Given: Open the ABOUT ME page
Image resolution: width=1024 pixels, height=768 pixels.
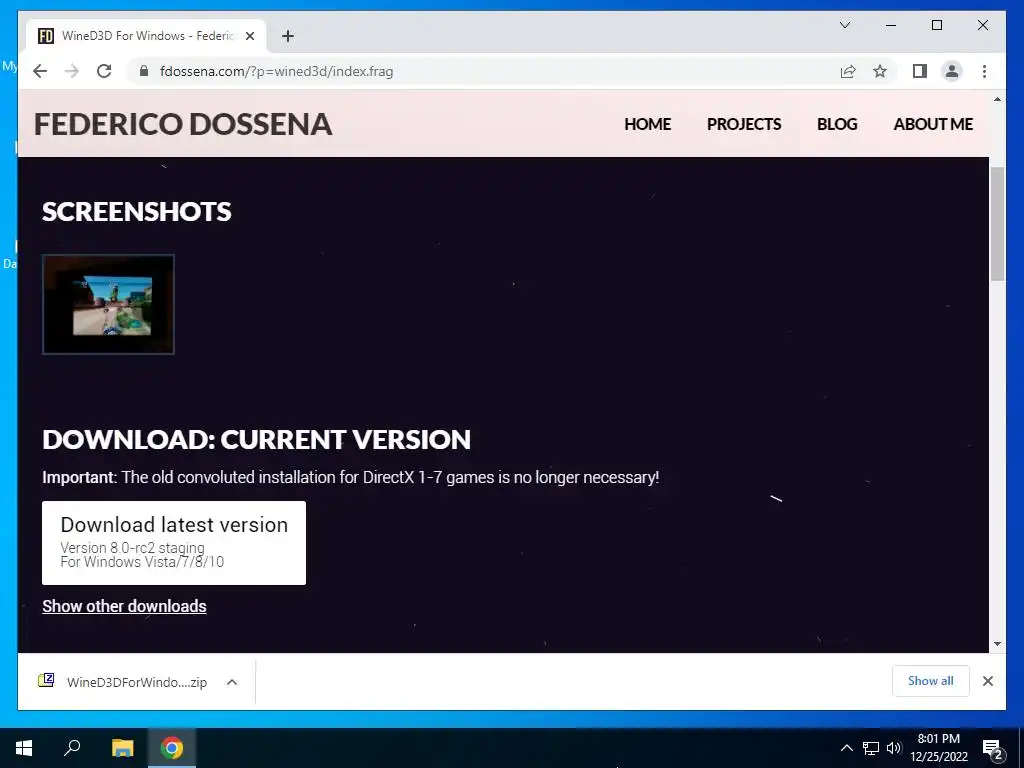Looking at the screenshot, I should coord(933,124).
